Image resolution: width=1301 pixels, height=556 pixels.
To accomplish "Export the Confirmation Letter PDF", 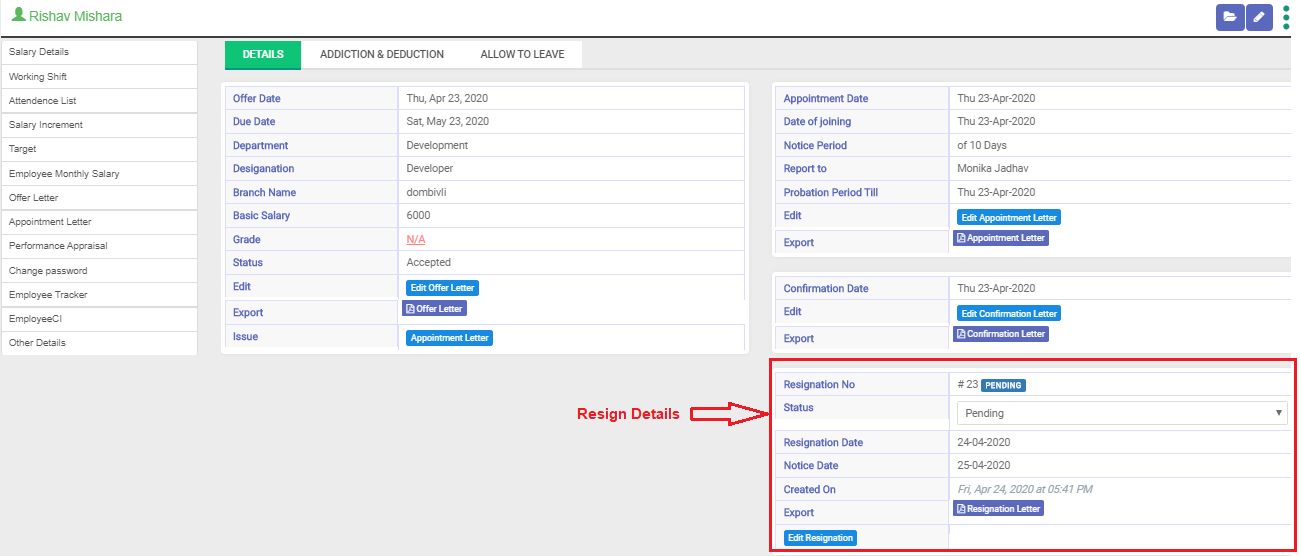I will tap(1001, 334).
